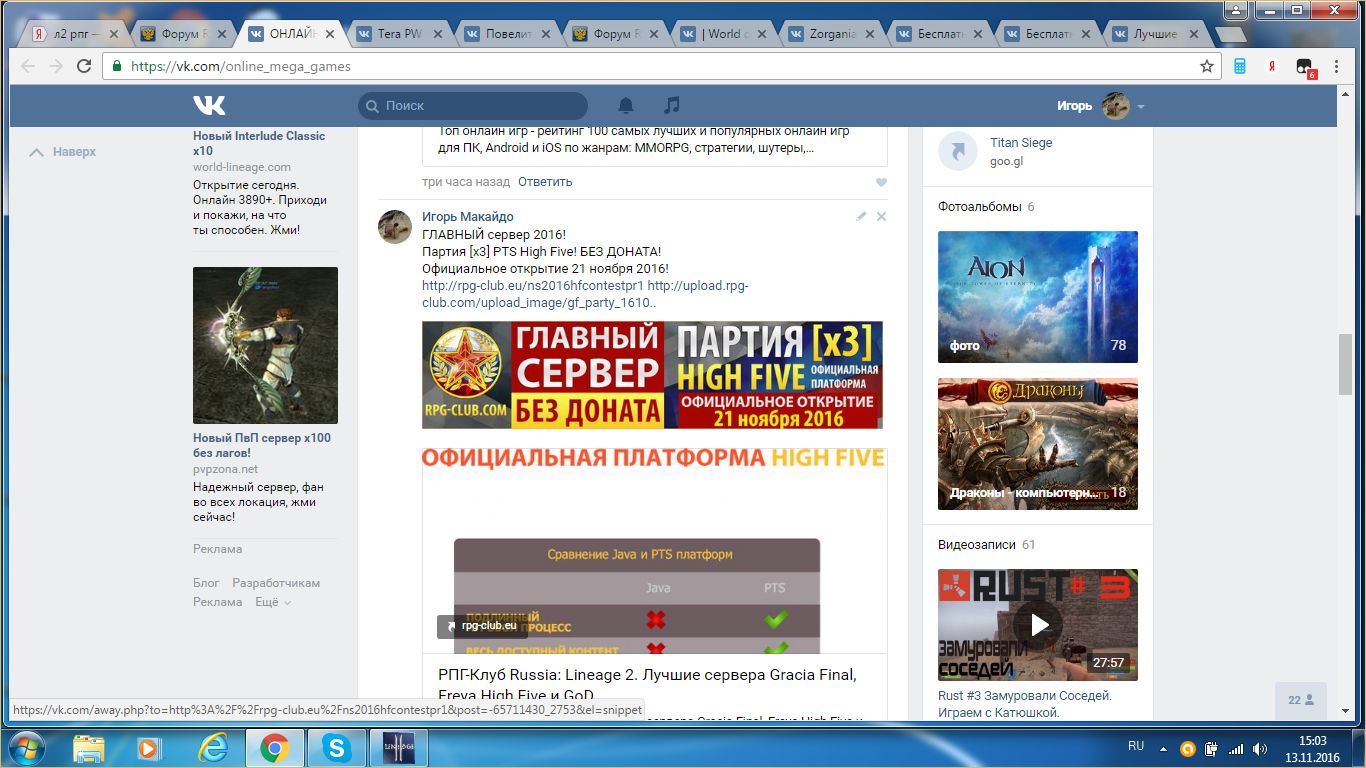Show hidden tray icons arrow
This screenshot has height=768, width=1366.
[1164, 748]
